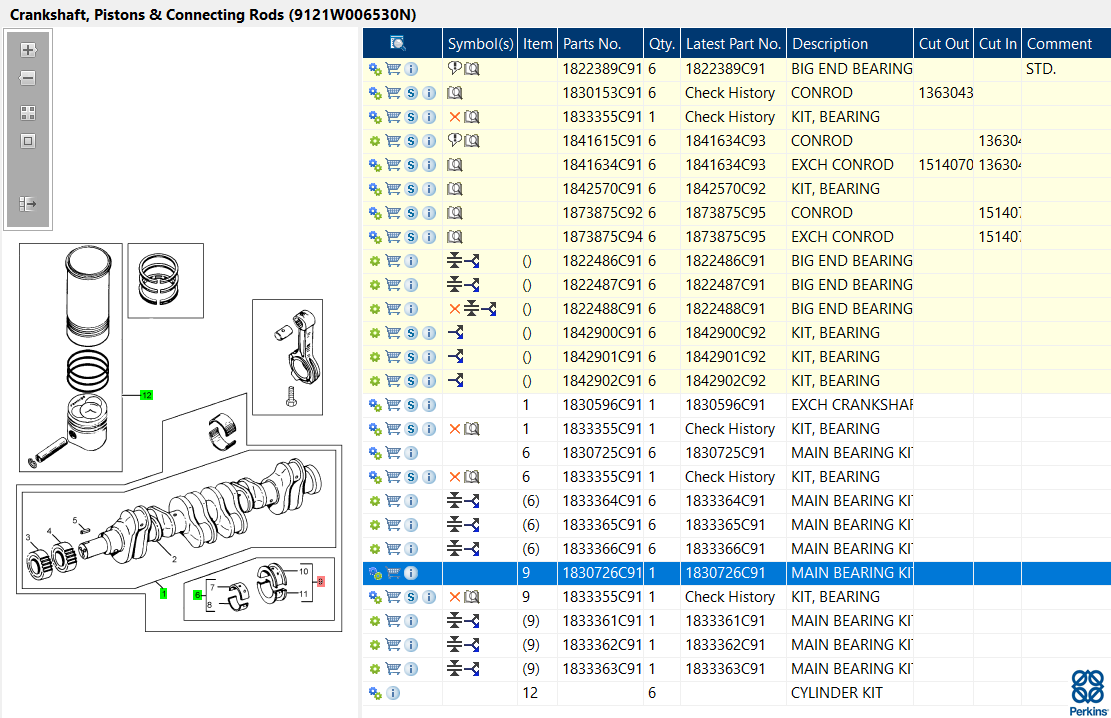Add part 1822389C91 to shopping cart

coord(393,69)
